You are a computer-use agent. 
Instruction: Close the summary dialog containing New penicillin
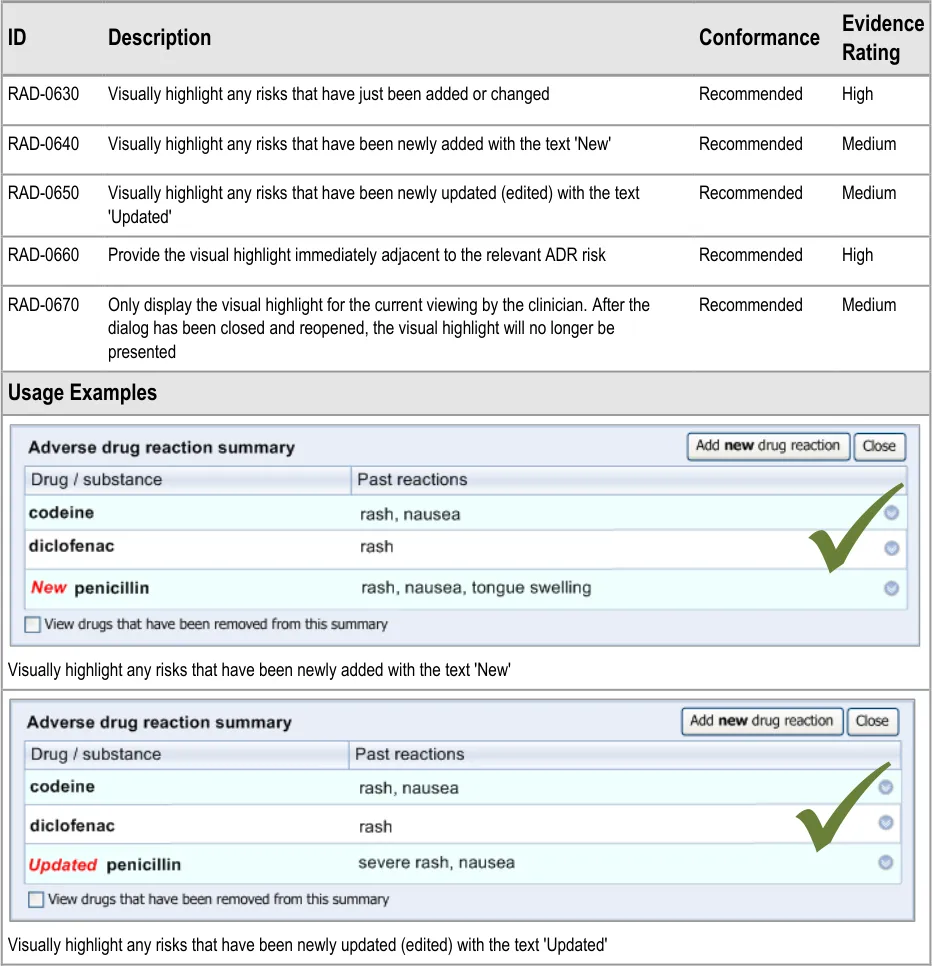879,446
